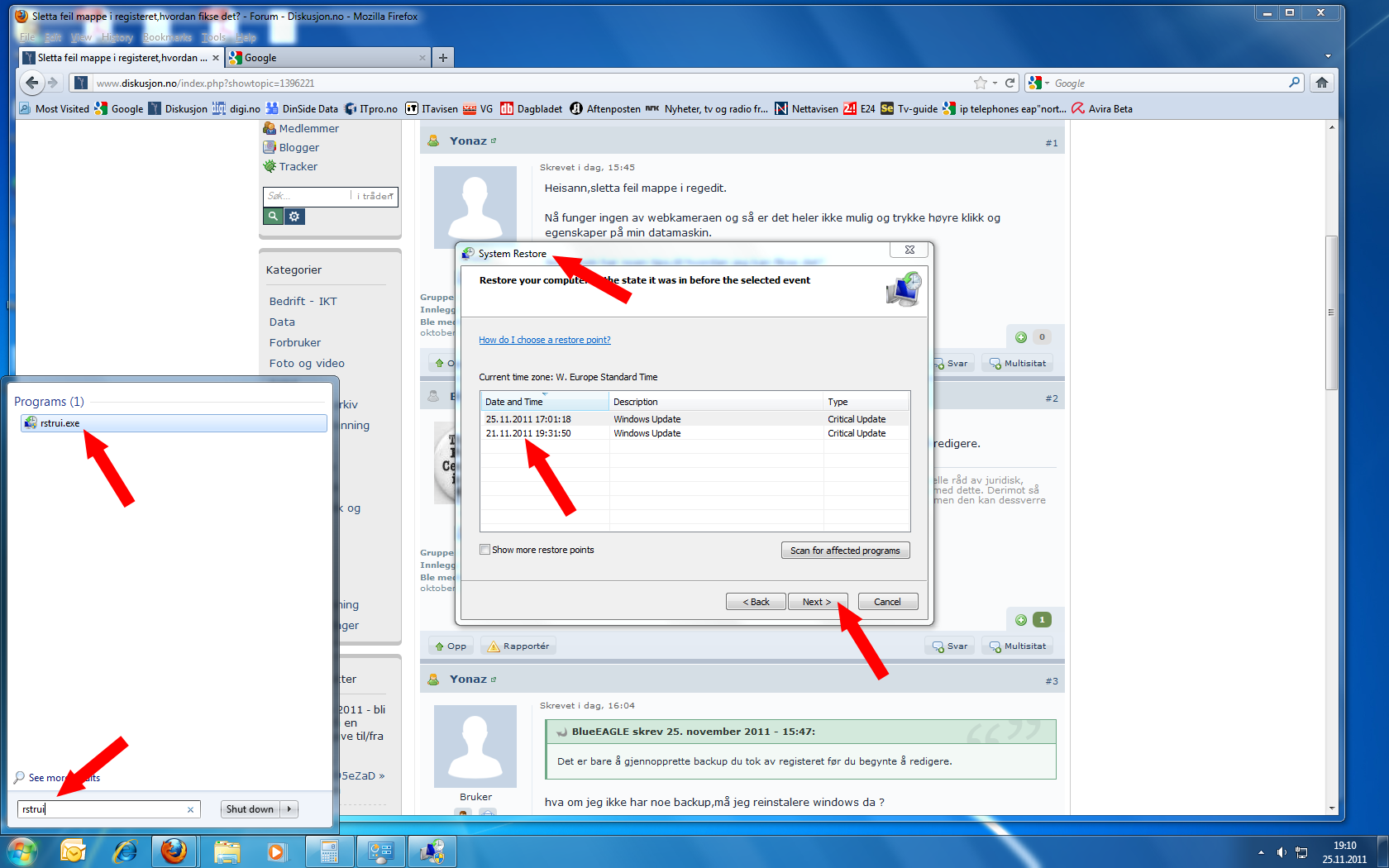Click the Tracker bug icon
1389x868 pixels.
point(270,166)
